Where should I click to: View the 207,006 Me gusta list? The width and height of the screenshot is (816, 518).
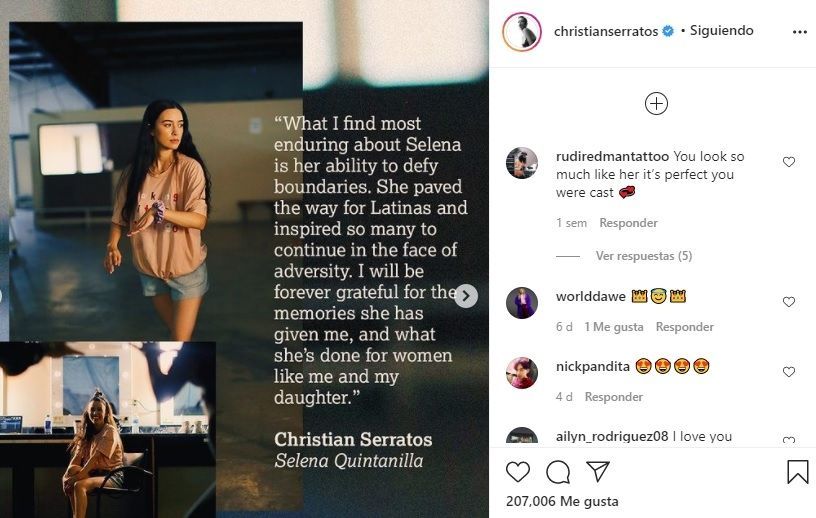coord(562,501)
